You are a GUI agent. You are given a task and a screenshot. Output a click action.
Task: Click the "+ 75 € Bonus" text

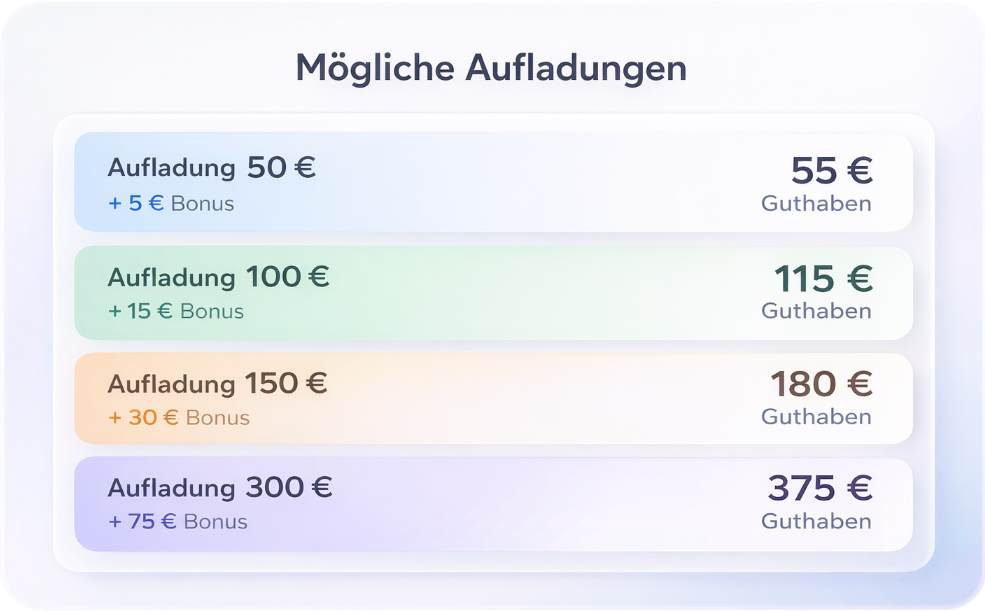point(177,522)
